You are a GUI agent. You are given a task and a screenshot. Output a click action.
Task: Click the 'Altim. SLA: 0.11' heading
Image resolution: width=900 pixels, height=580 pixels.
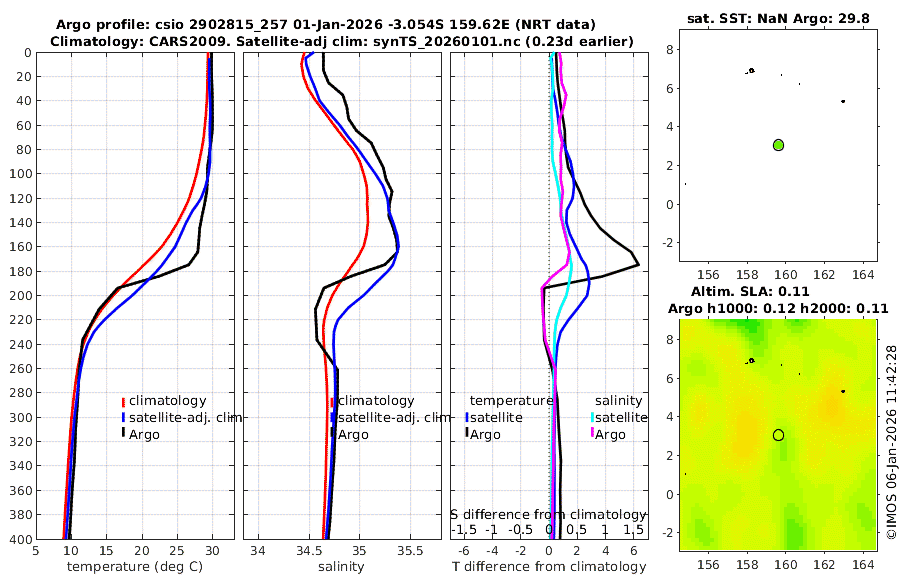tap(750, 291)
